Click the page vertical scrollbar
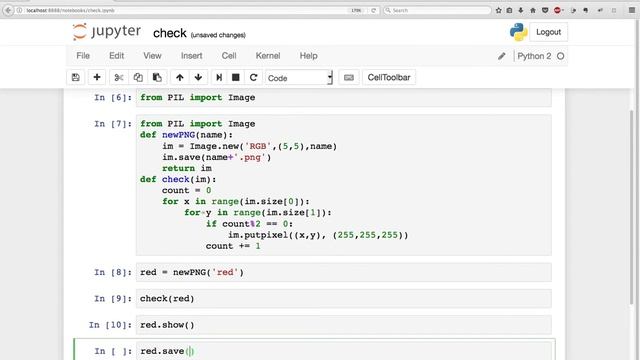The width and height of the screenshot is (640, 360). pyautogui.click(x=632, y=208)
